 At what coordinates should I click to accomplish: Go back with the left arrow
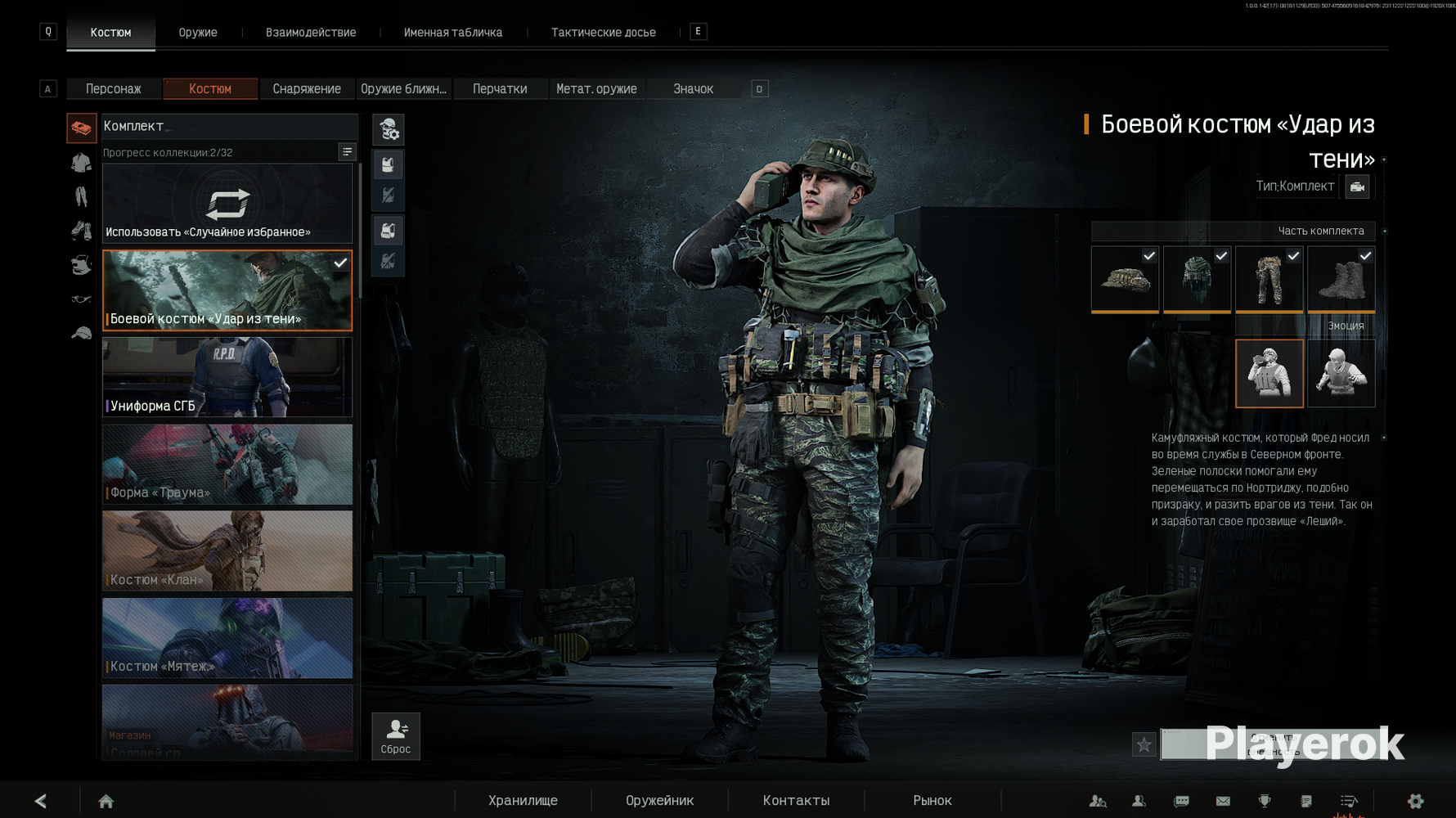(41, 801)
